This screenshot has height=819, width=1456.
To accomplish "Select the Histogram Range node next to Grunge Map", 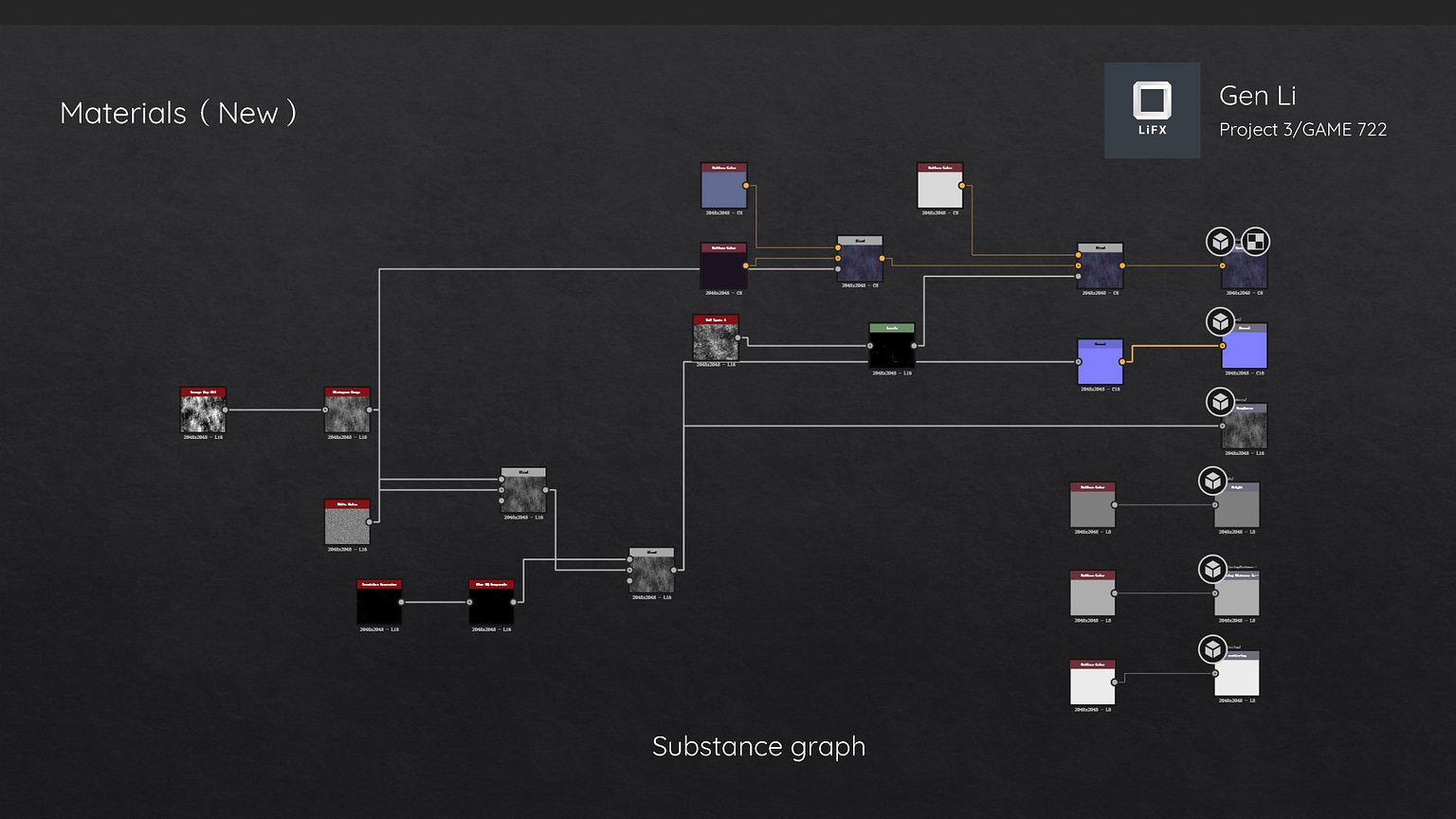I will (x=347, y=409).
